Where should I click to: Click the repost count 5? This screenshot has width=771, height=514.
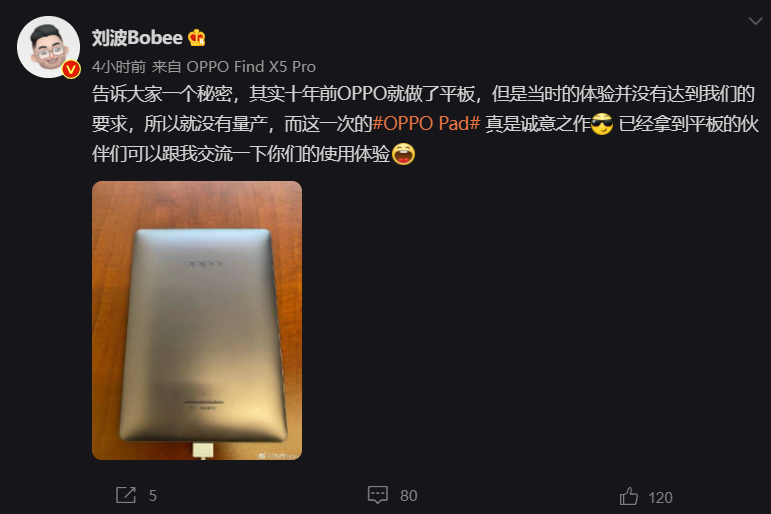[153, 495]
